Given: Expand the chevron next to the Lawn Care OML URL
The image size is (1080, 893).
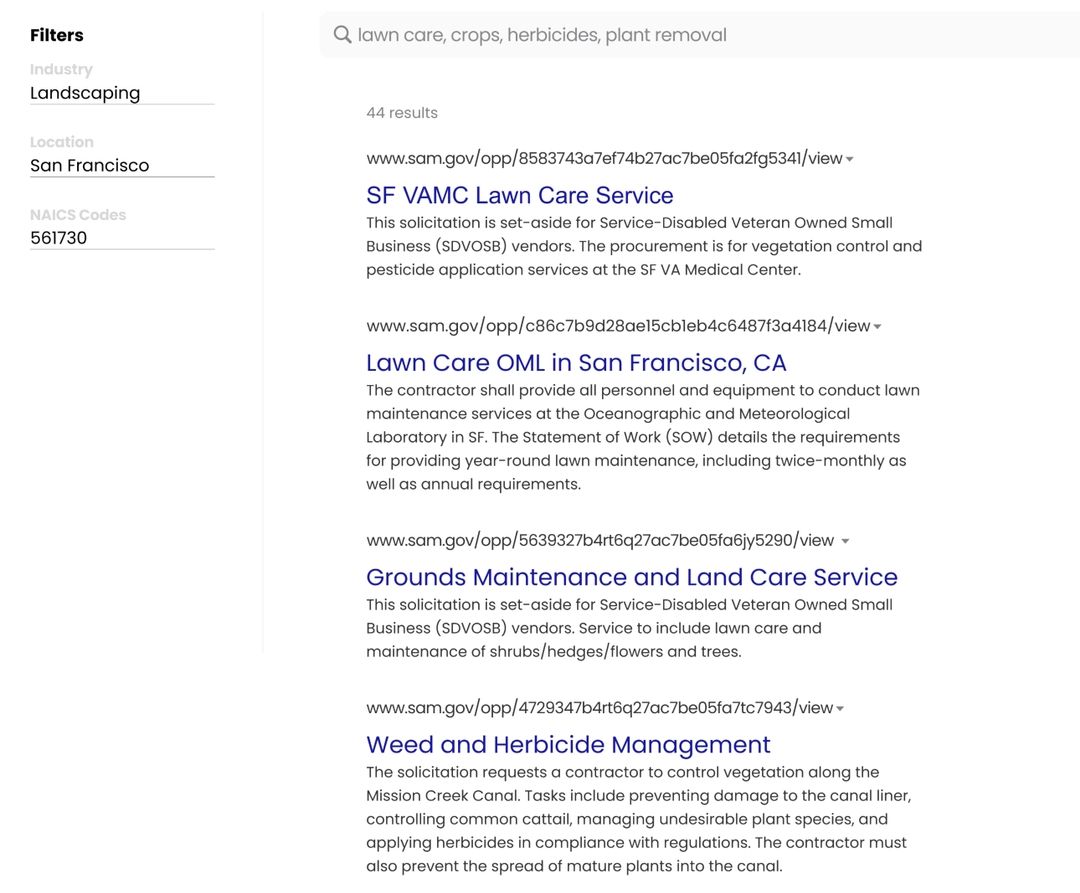Looking at the screenshot, I should click(x=877, y=325).
